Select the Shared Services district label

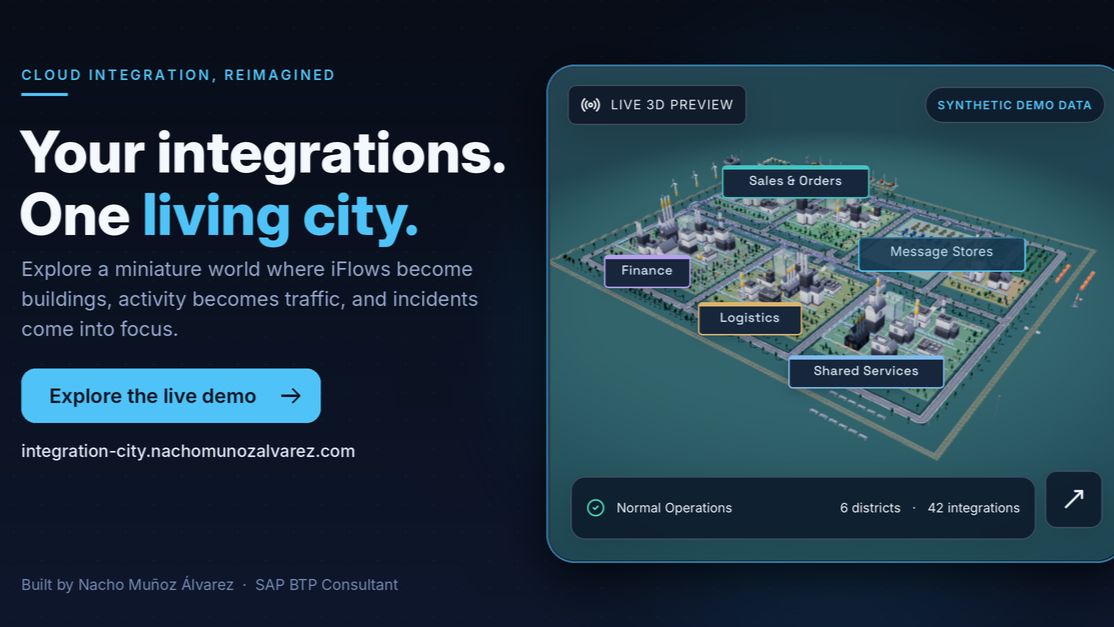(x=866, y=371)
